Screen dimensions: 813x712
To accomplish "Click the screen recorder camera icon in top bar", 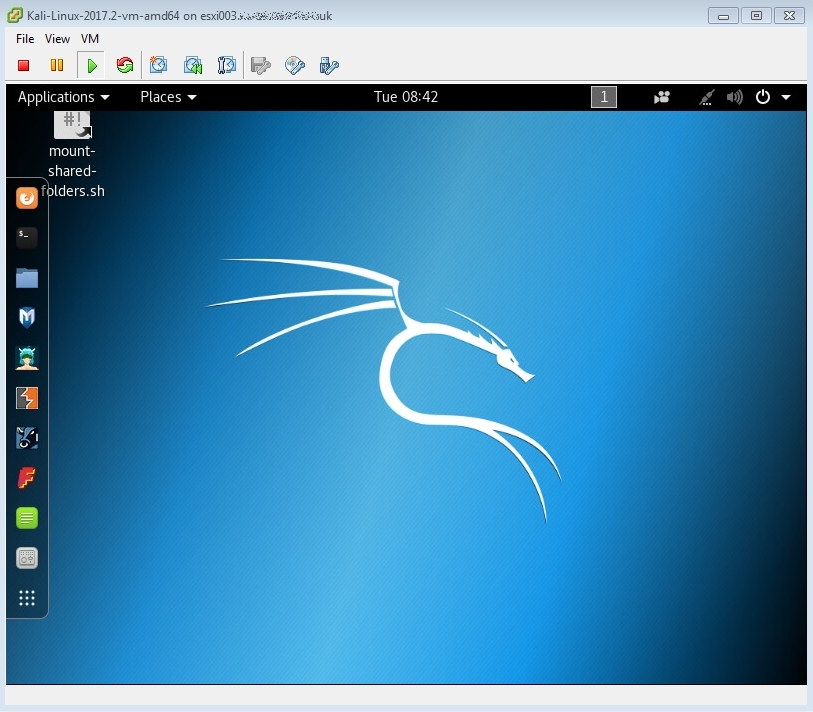I will point(662,97).
